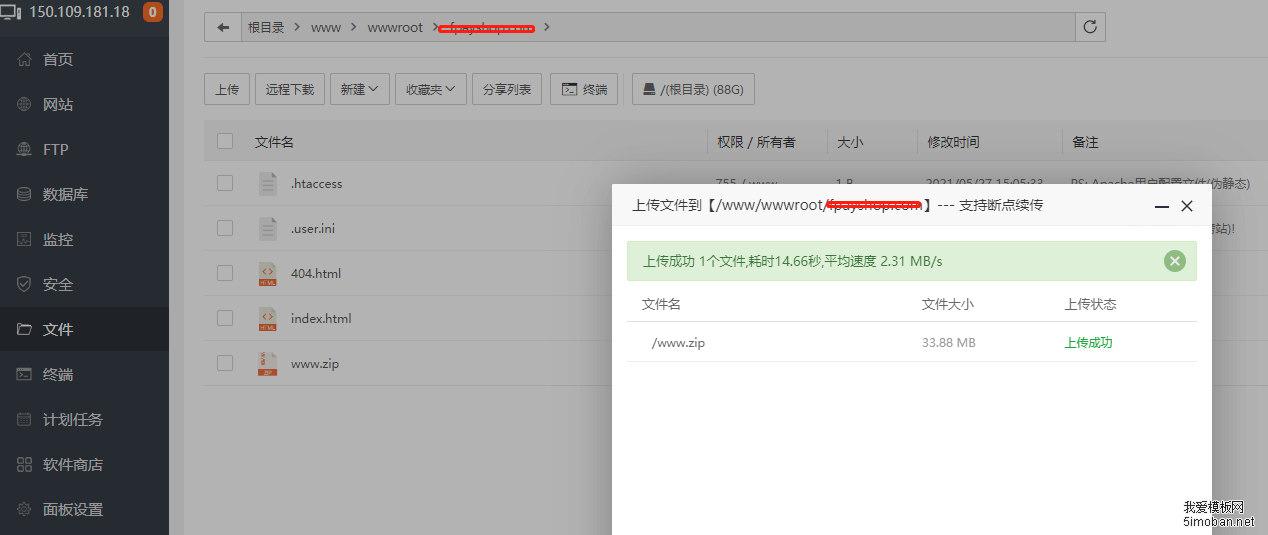Check the box for www.zip
The height and width of the screenshot is (535, 1268).
click(x=225, y=363)
